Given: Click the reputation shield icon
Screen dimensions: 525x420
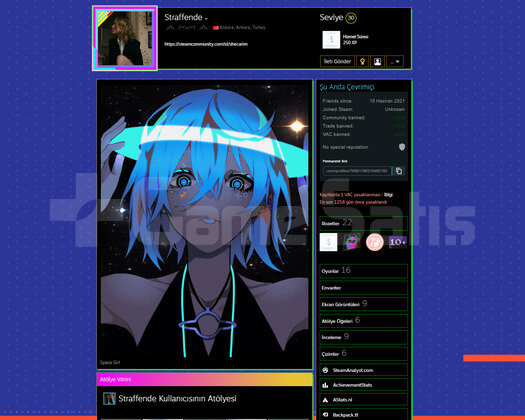Looking at the screenshot, I should tap(402, 147).
